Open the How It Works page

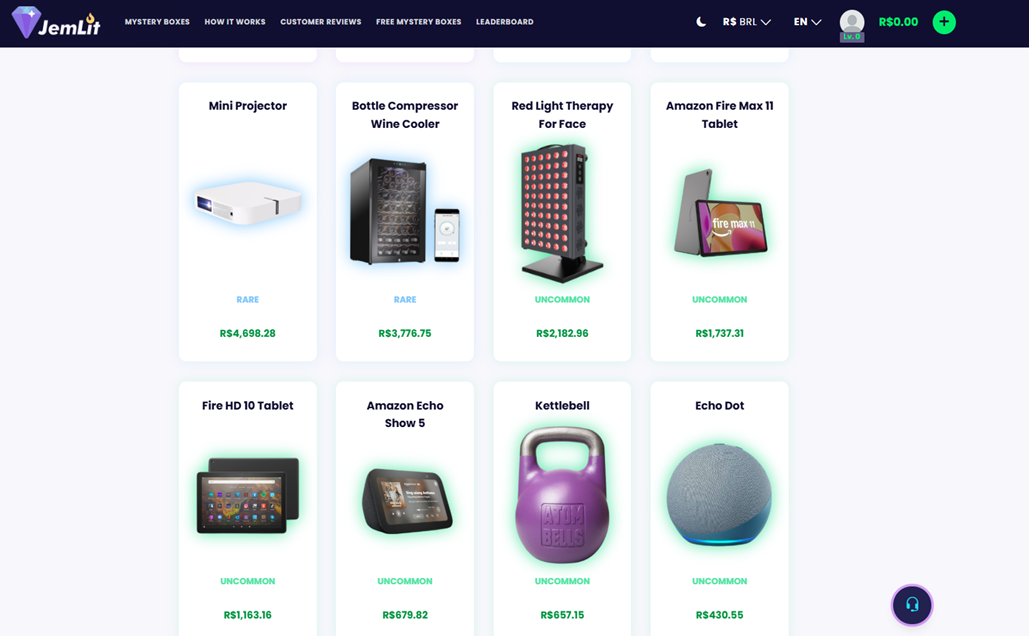point(235,22)
